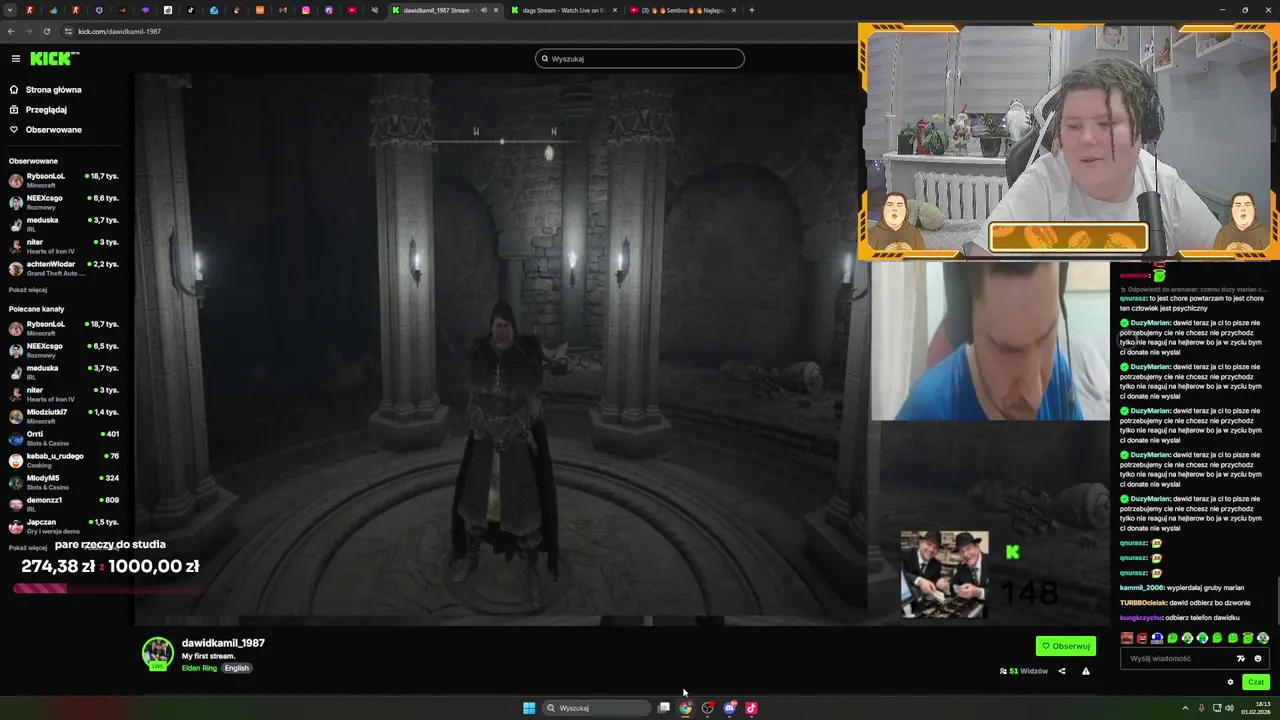Pick the last clown-like emote in row
1280x720 pixels.
[1263, 638]
